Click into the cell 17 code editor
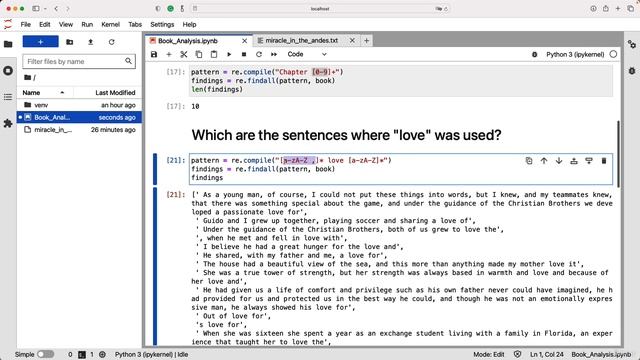The width and height of the screenshot is (640, 360). click(401, 80)
